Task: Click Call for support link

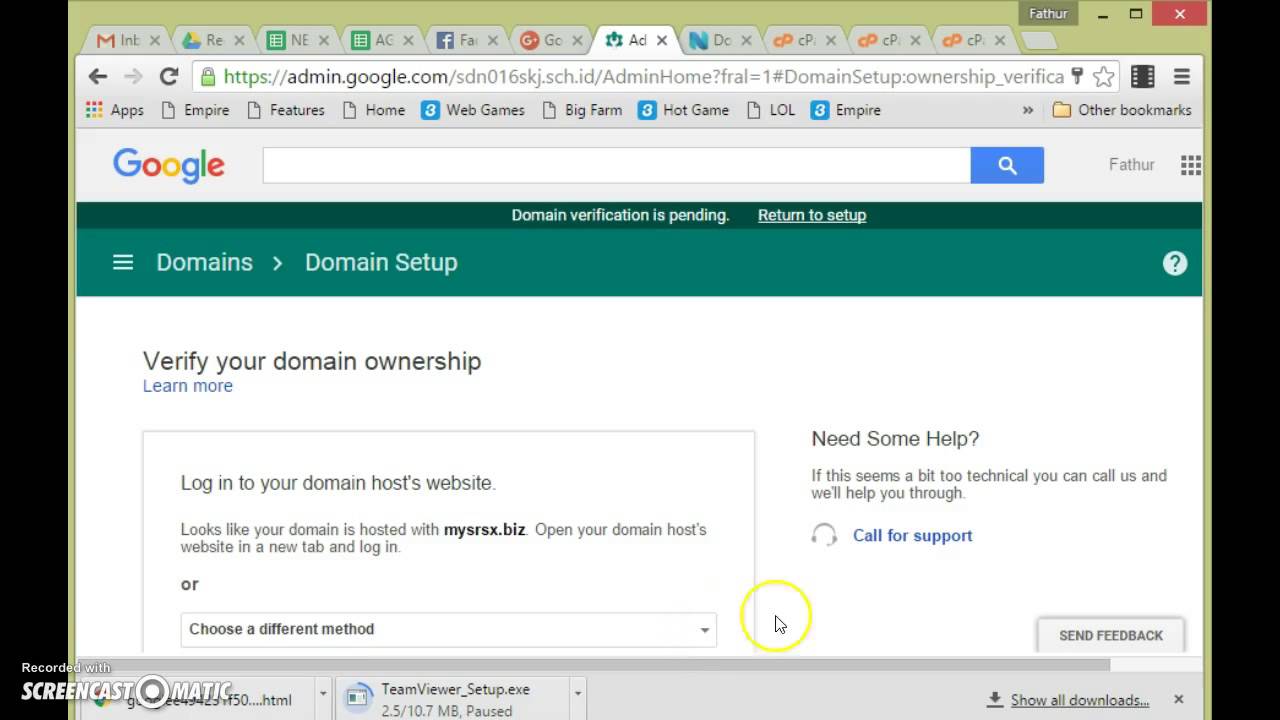Action: (x=913, y=536)
